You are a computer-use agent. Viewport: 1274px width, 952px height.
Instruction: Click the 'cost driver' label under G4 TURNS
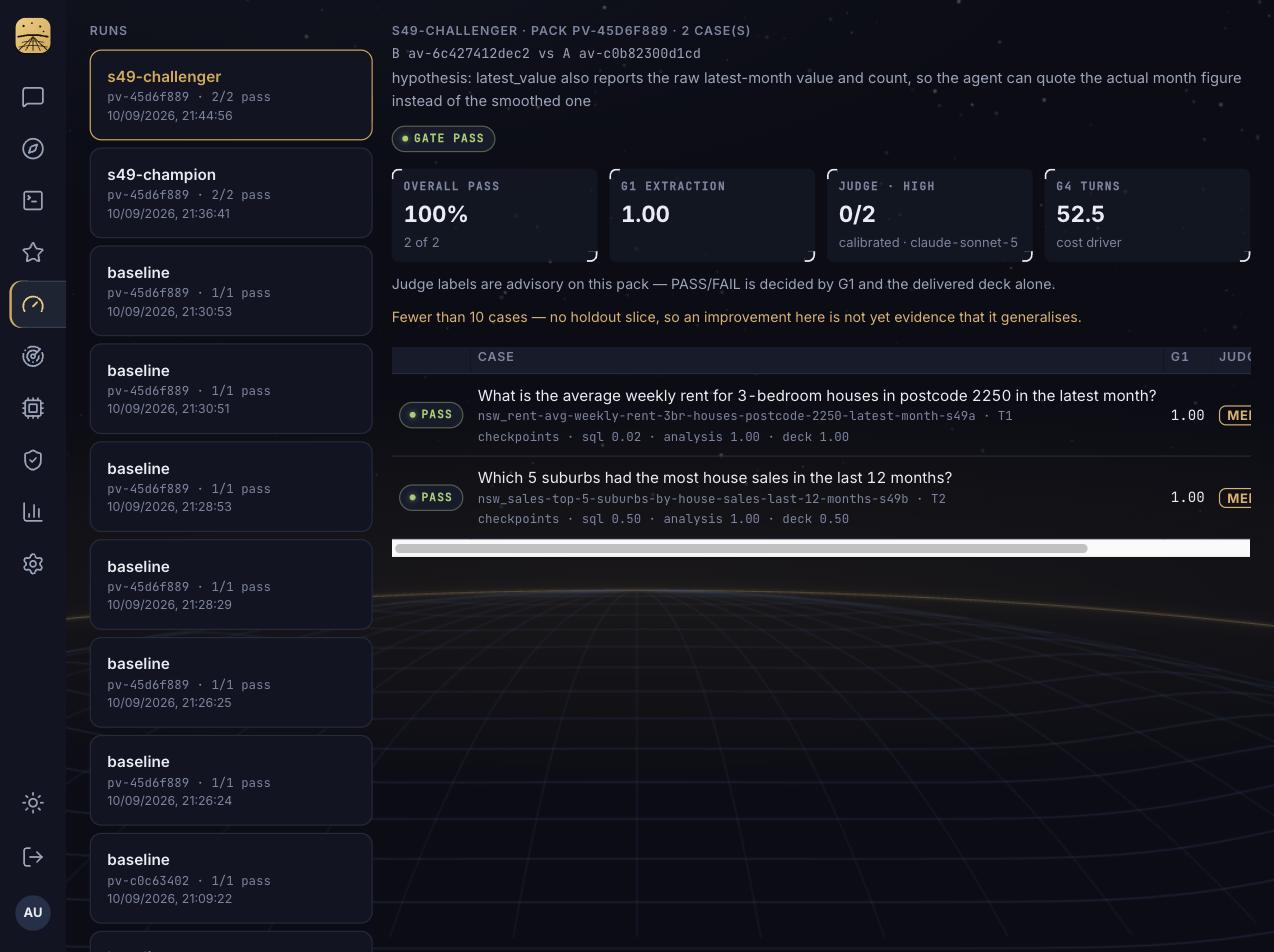pyautogui.click(x=1089, y=243)
